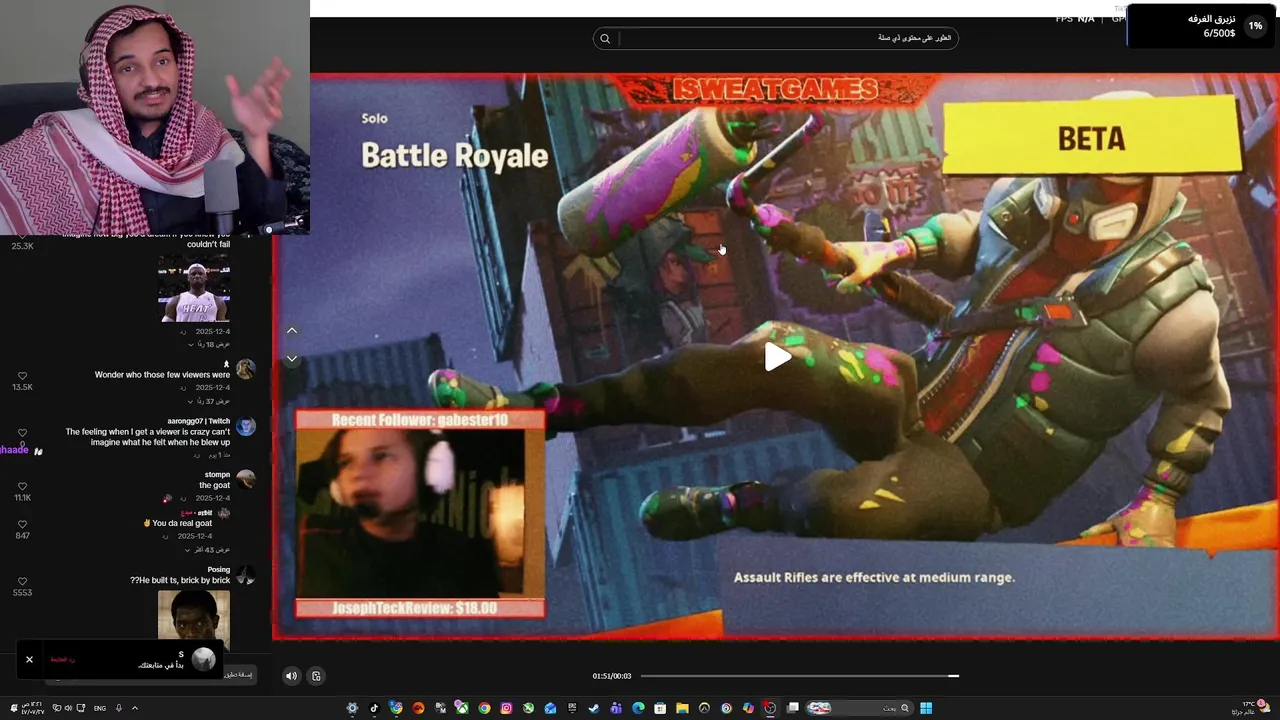This screenshot has height=720, width=1280.
Task: Open the taskbar clock and date
Action: [33, 708]
